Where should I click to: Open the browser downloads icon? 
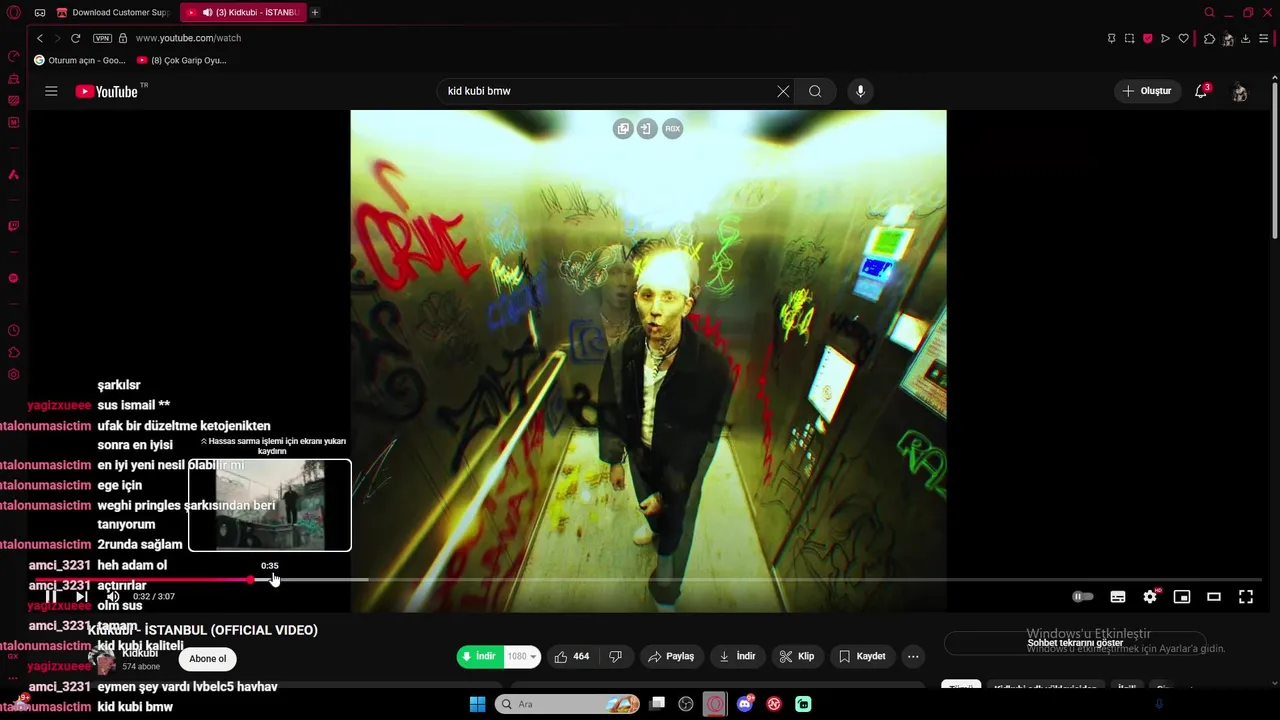1245,38
